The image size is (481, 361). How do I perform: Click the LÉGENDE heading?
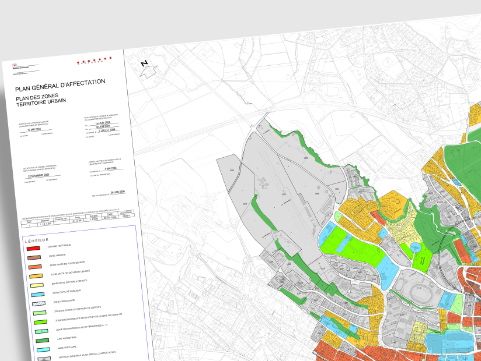(x=36, y=240)
